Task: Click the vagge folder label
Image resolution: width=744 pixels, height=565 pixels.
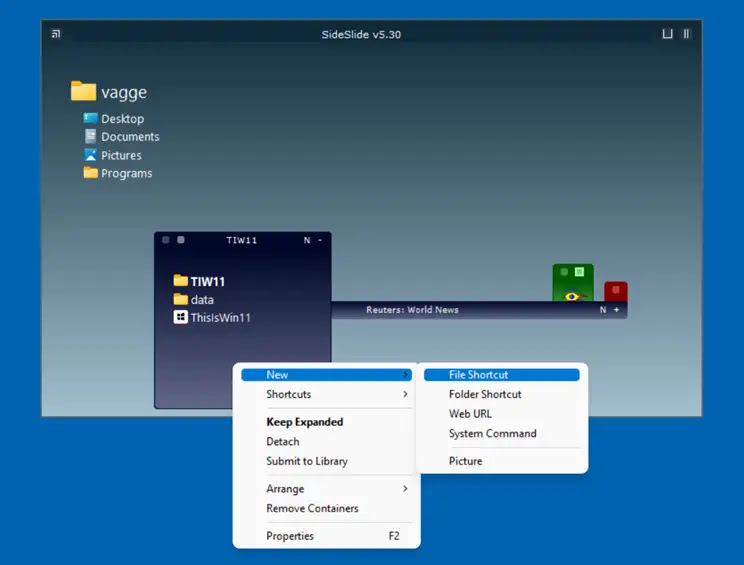Action: point(124,93)
